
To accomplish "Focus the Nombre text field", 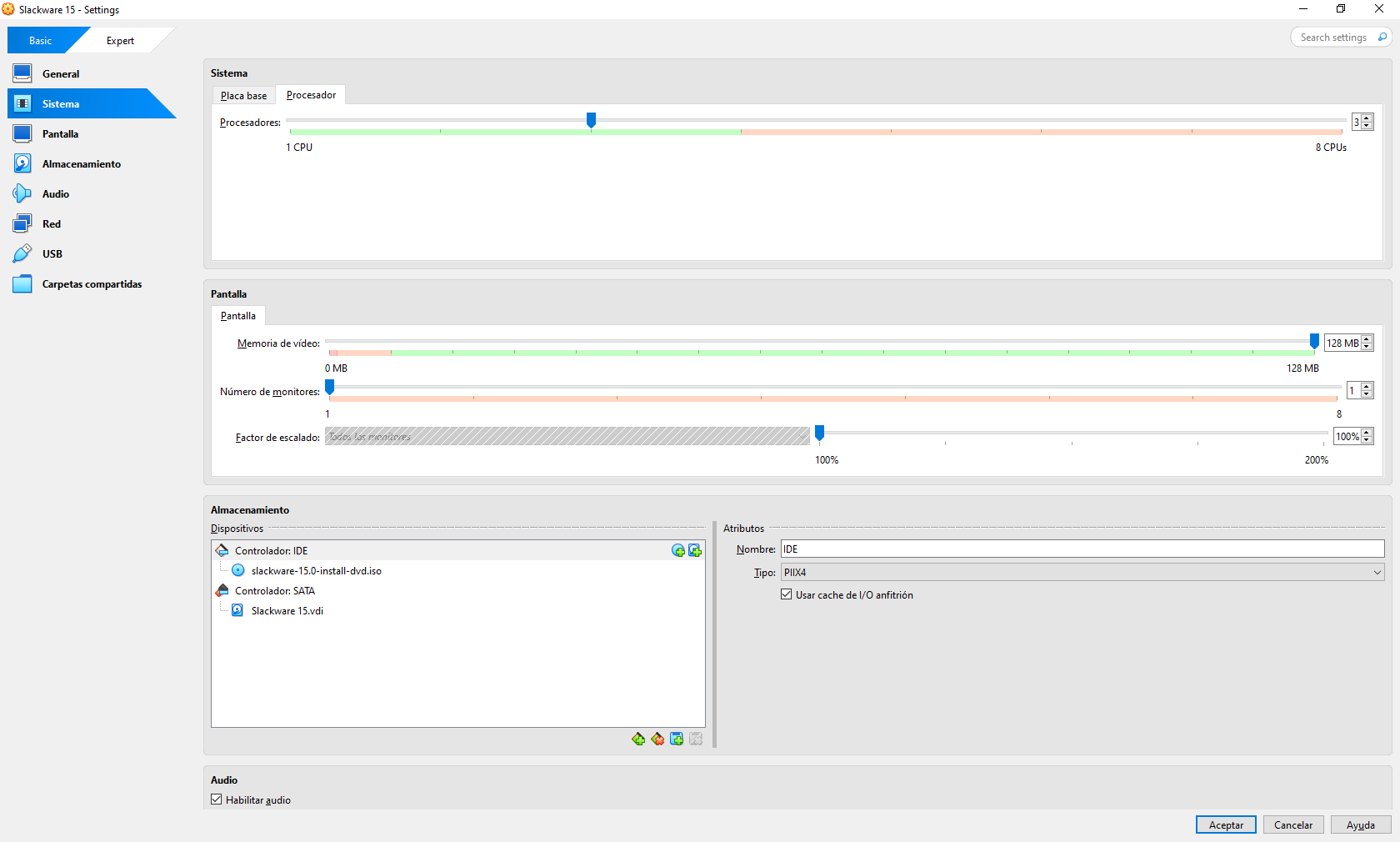I will point(1082,549).
